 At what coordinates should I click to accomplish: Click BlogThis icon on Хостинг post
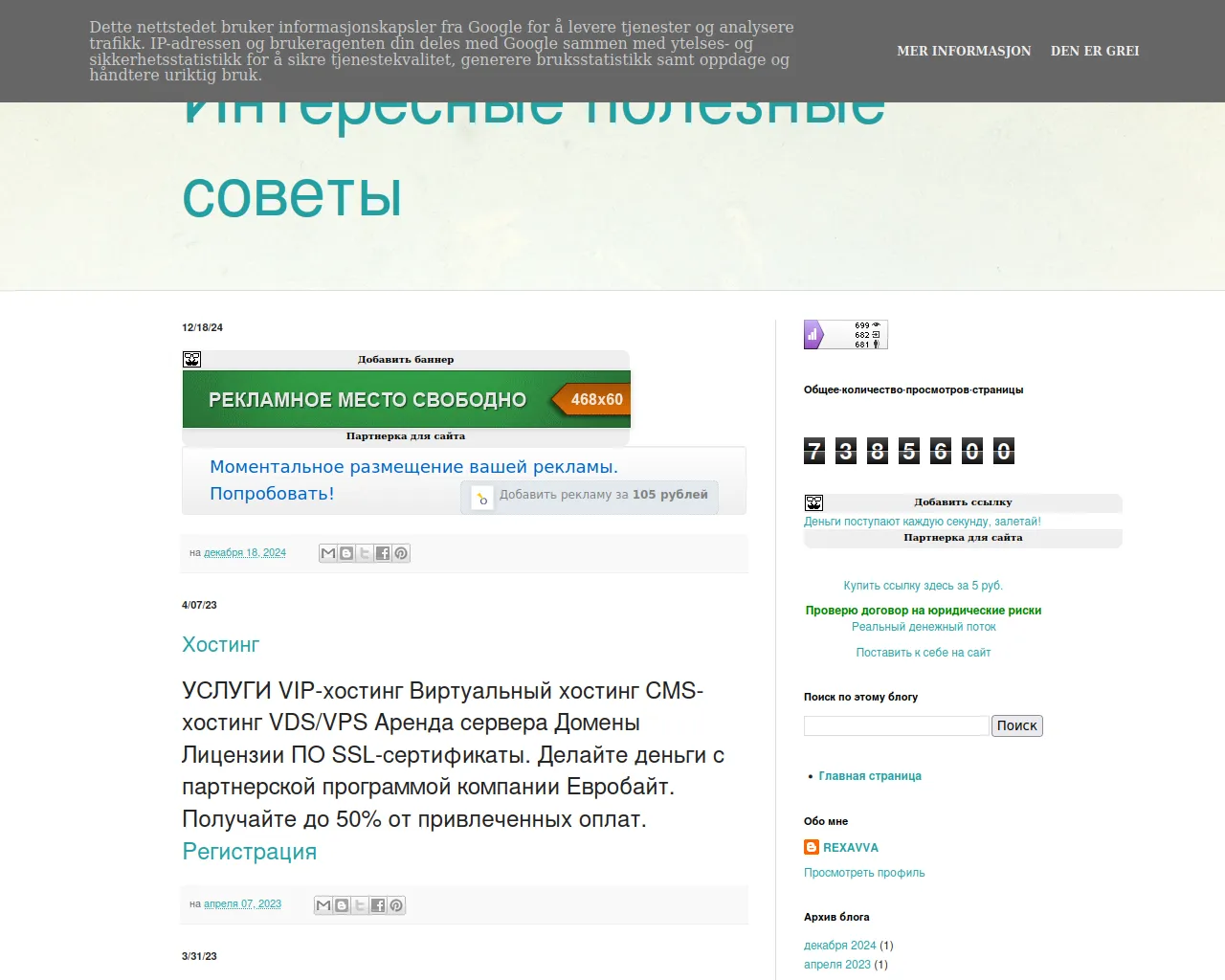(x=342, y=905)
